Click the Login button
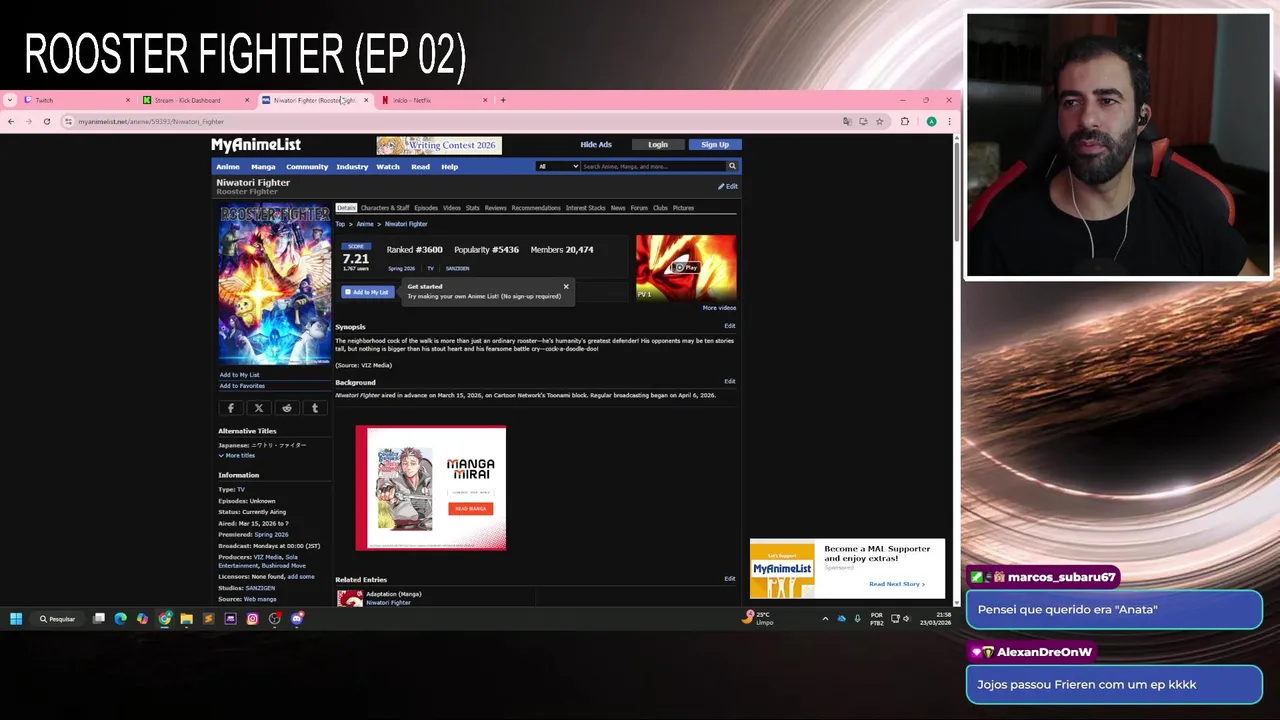The image size is (1280, 720). (658, 145)
